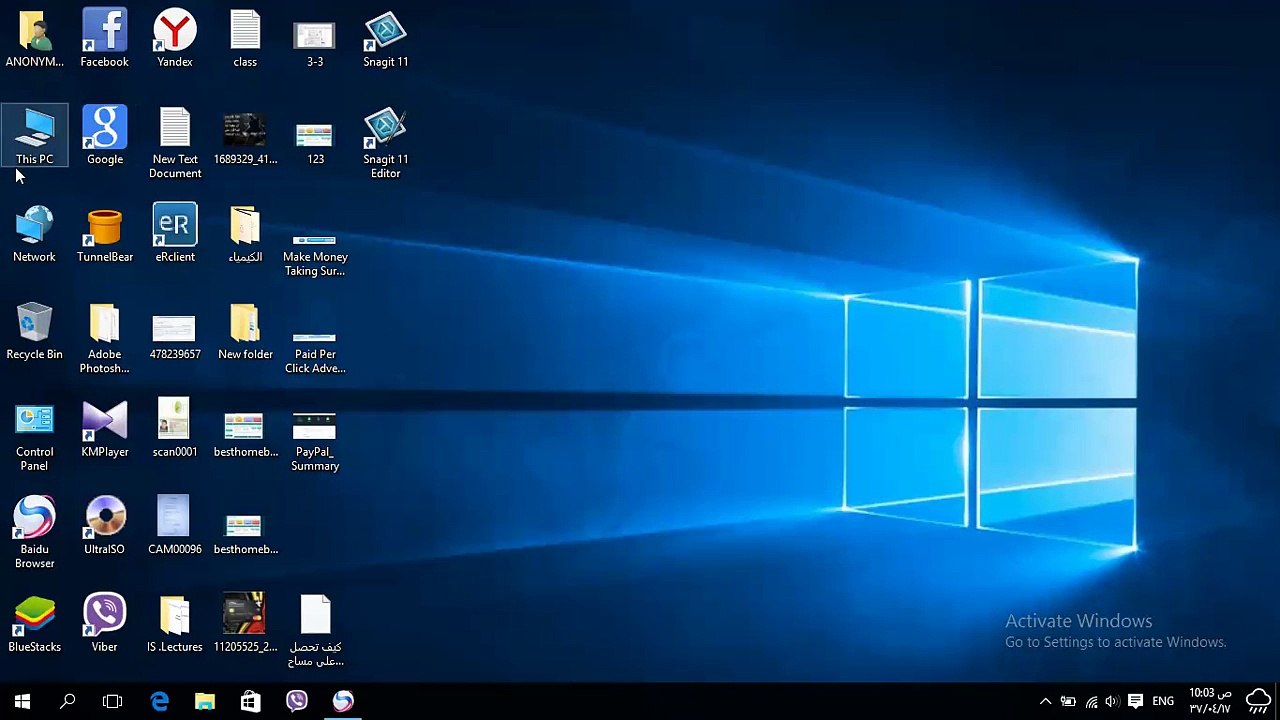The width and height of the screenshot is (1280, 720).
Task: Show hidden system tray icons
Action: coord(1045,702)
